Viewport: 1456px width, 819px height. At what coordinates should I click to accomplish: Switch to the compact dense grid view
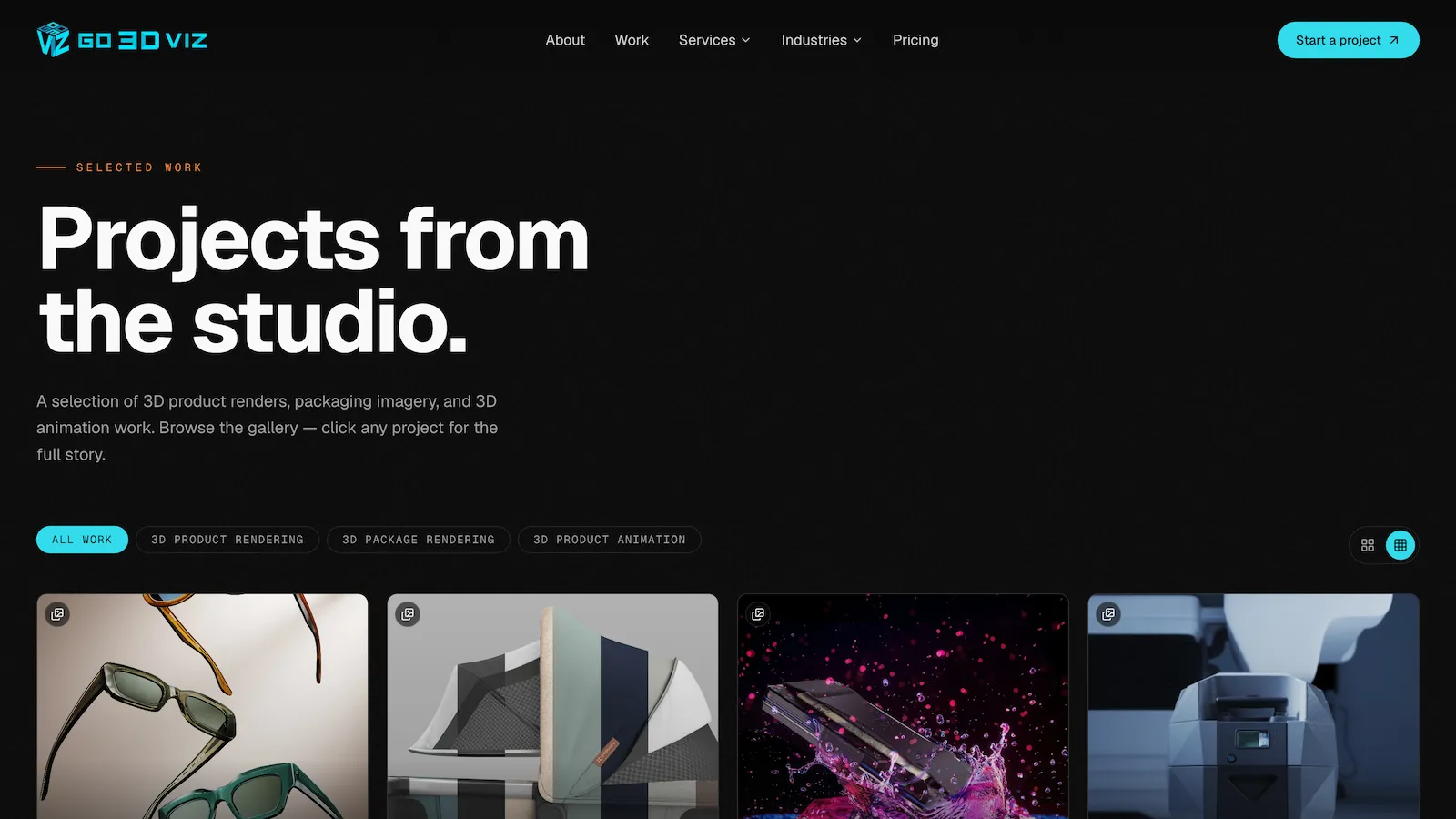(x=1400, y=545)
